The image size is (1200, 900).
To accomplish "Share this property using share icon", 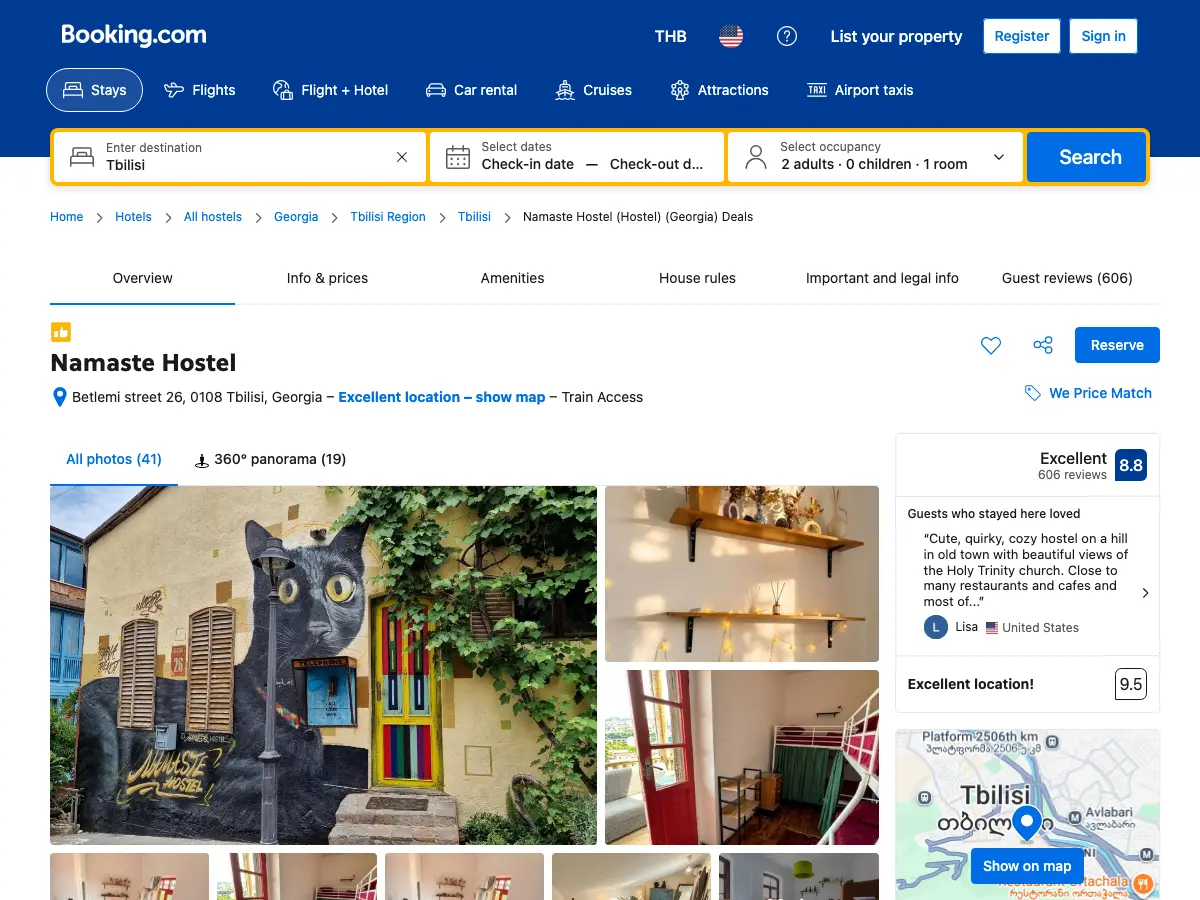I will (1043, 345).
